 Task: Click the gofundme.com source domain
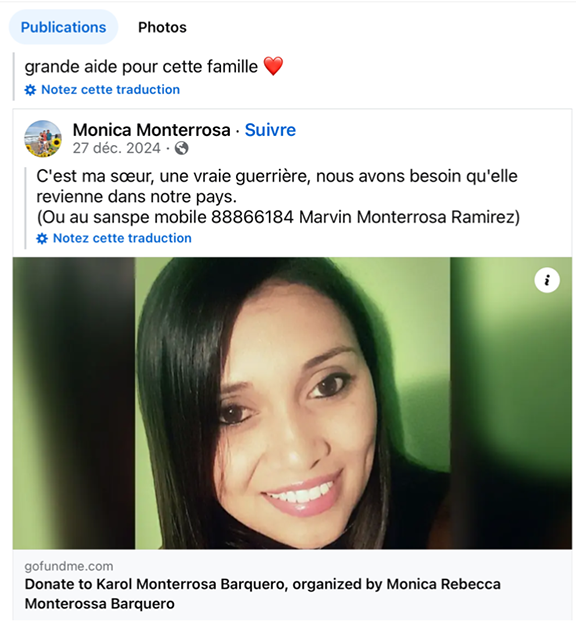[69, 566]
